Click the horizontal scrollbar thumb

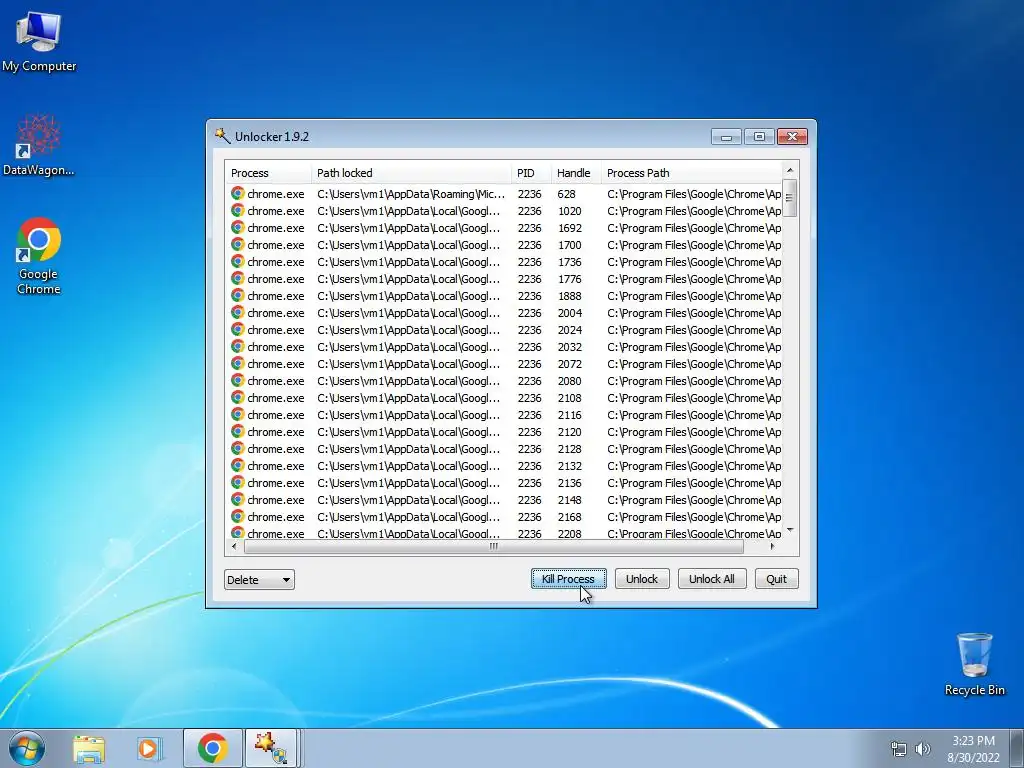point(494,547)
